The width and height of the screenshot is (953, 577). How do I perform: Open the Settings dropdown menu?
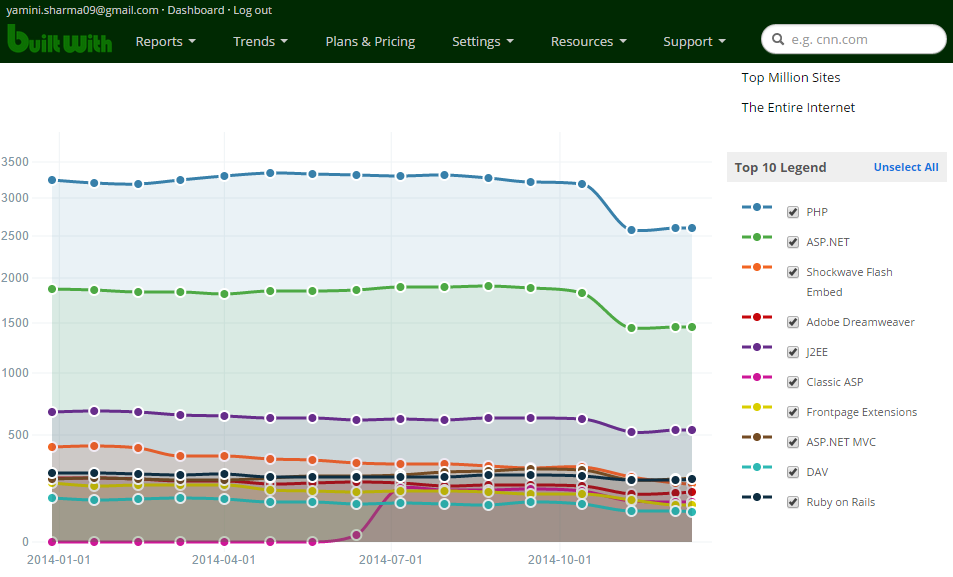[483, 41]
